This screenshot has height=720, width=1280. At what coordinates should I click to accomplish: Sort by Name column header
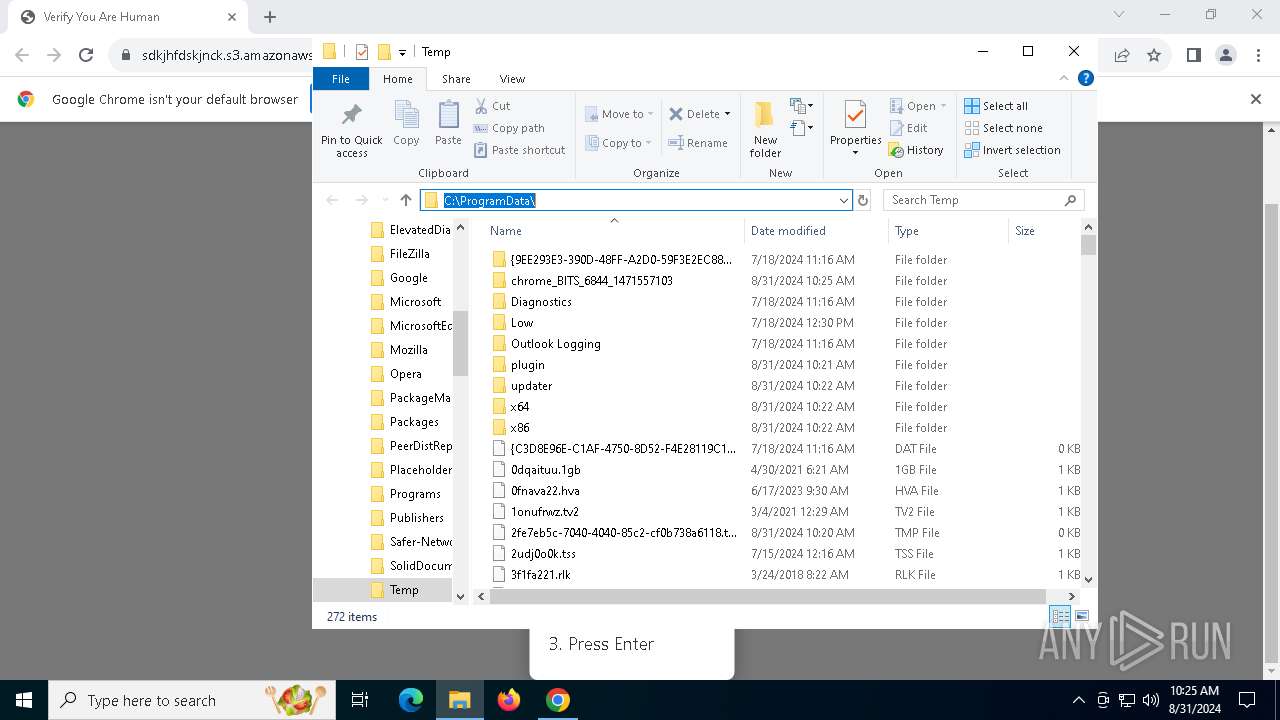pyautogui.click(x=614, y=231)
